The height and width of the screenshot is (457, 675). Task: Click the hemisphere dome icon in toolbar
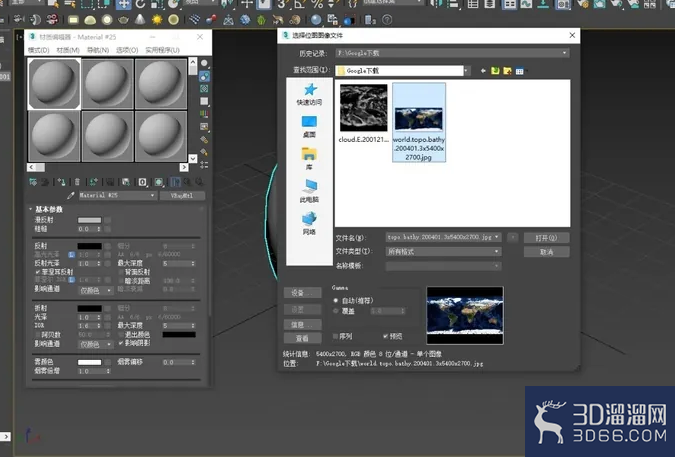(x=90, y=20)
